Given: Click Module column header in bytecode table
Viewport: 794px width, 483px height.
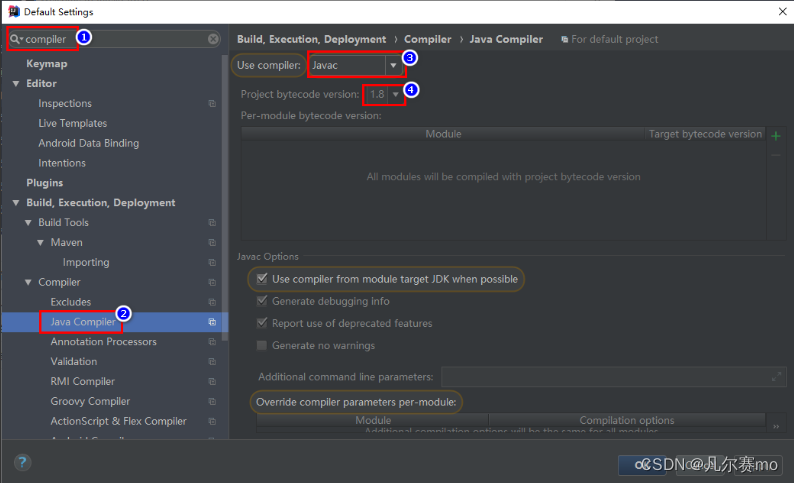Looking at the screenshot, I should [443, 134].
